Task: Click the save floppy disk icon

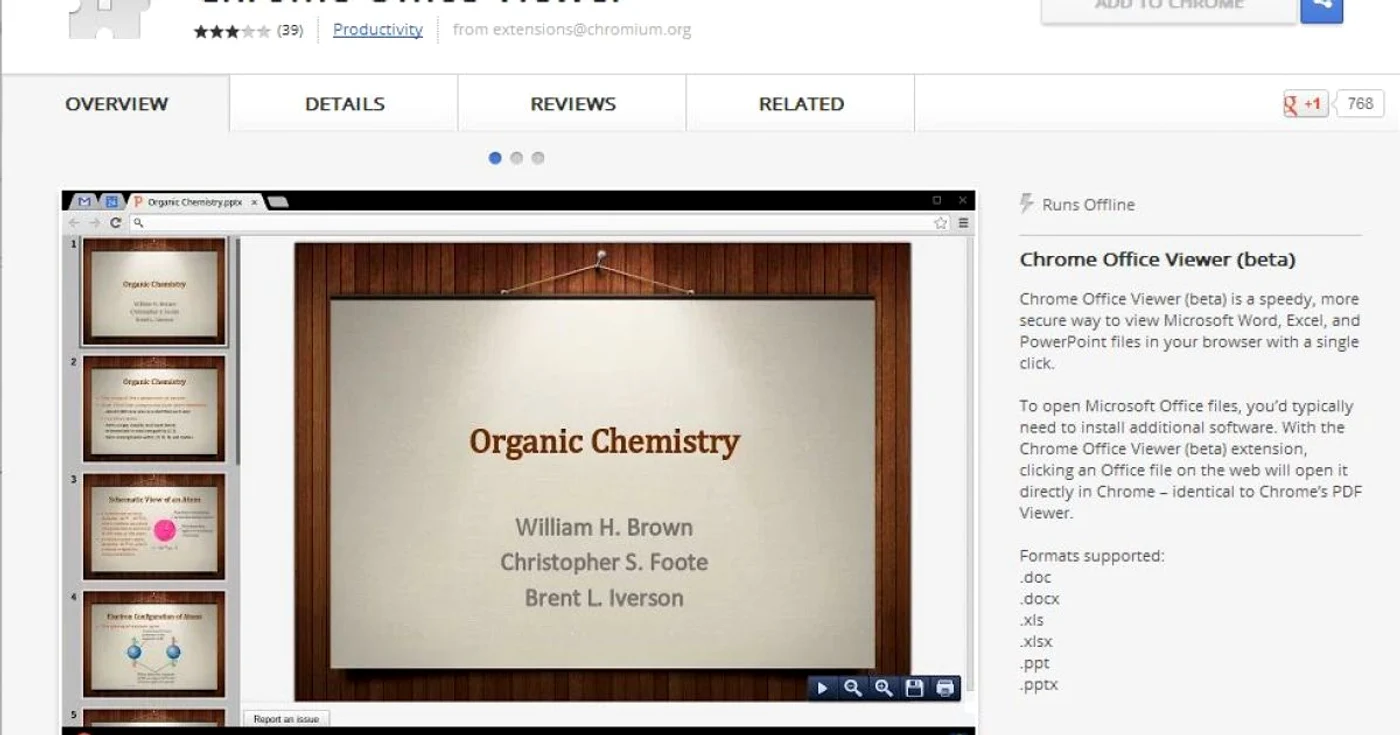Action: tap(914, 688)
